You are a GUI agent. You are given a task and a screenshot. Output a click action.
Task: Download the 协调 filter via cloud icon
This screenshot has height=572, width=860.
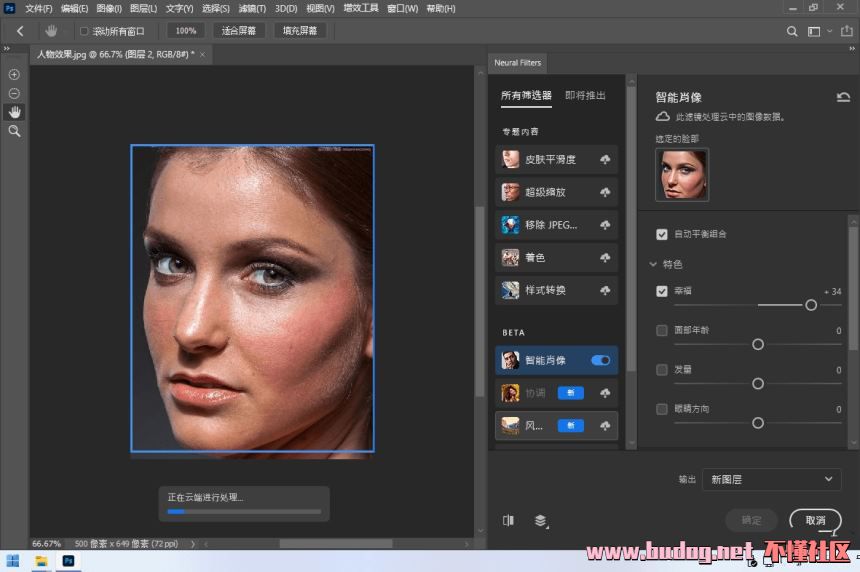click(x=605, y=393)
